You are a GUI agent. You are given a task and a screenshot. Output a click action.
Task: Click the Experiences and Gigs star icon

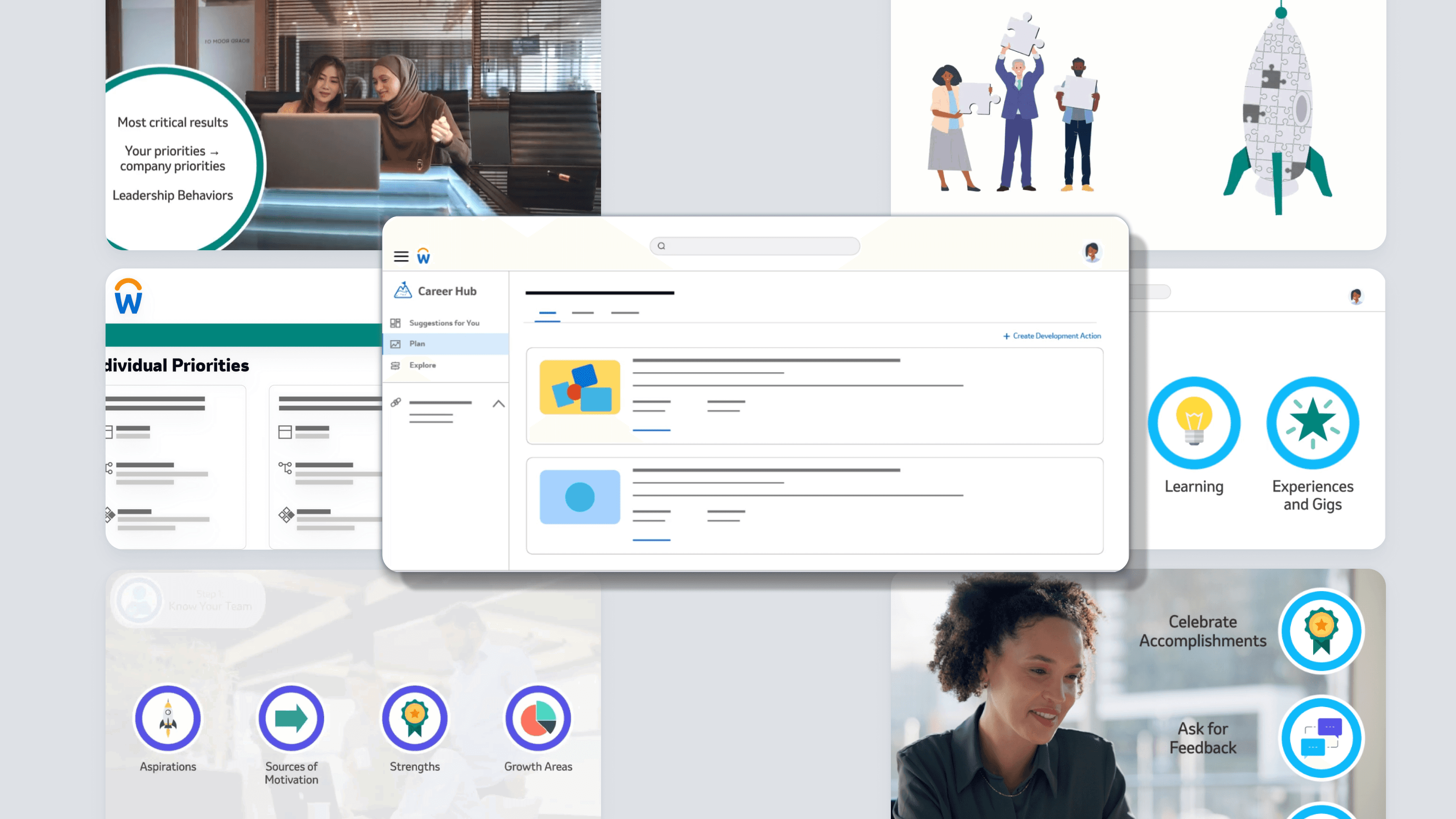[1312, 423]
